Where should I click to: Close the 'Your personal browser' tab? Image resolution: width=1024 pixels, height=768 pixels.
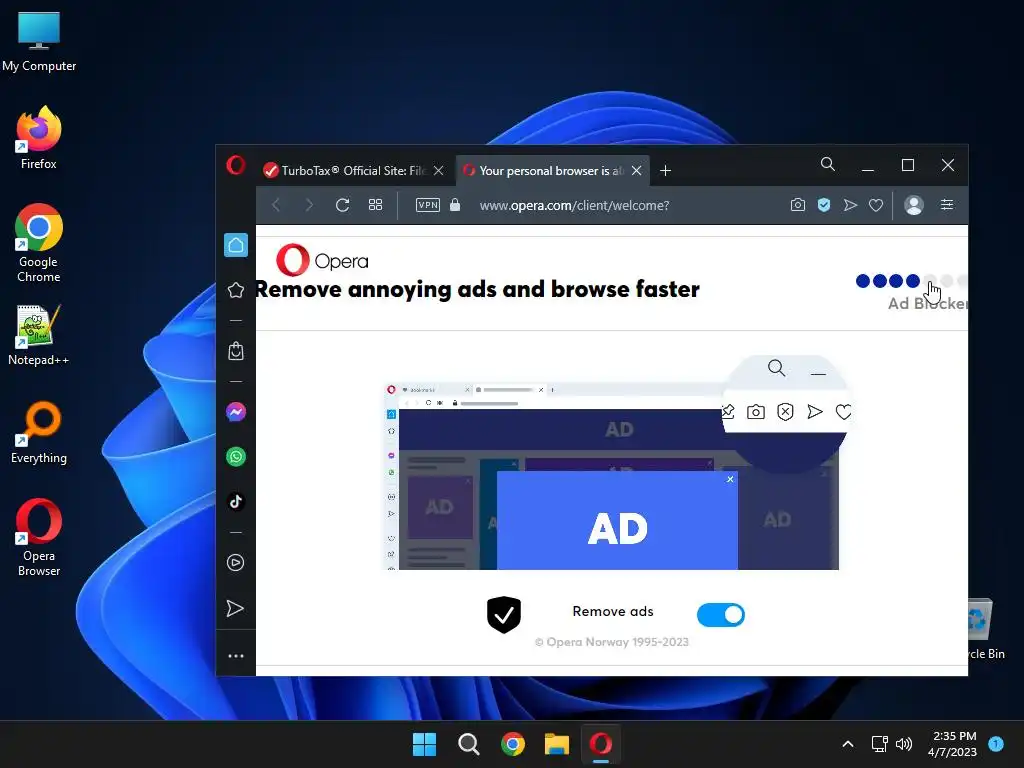(x=637, y=170)
